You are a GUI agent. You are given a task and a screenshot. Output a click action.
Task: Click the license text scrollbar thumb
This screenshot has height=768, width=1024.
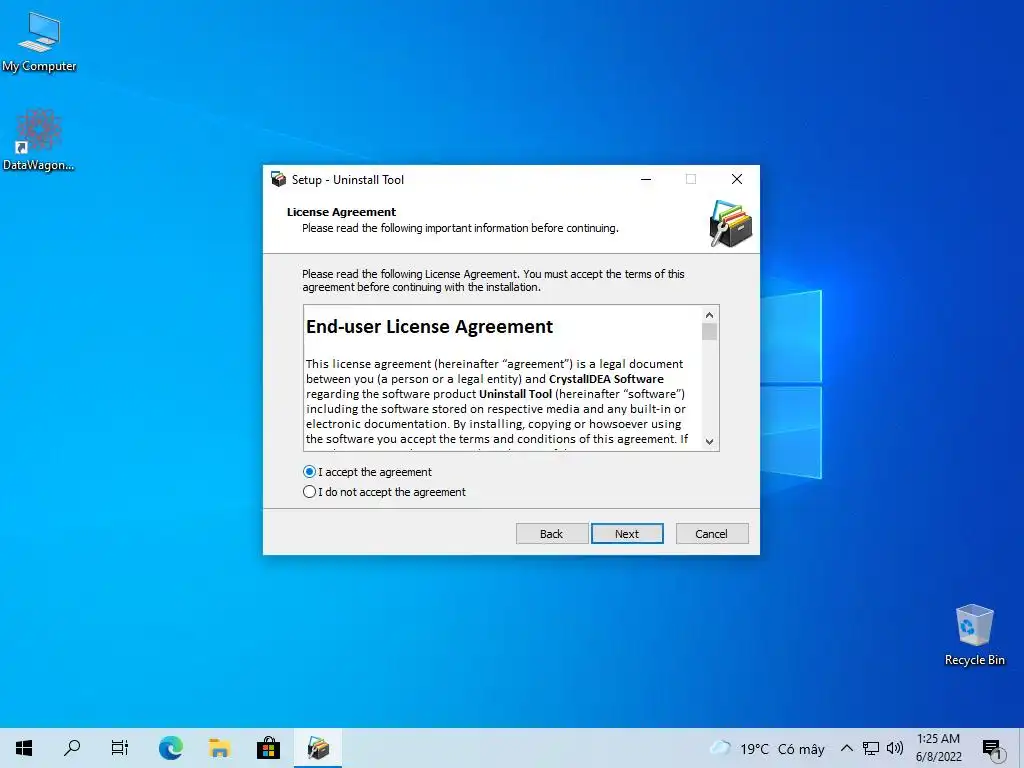pyautogui.click(x=709, y=332)
